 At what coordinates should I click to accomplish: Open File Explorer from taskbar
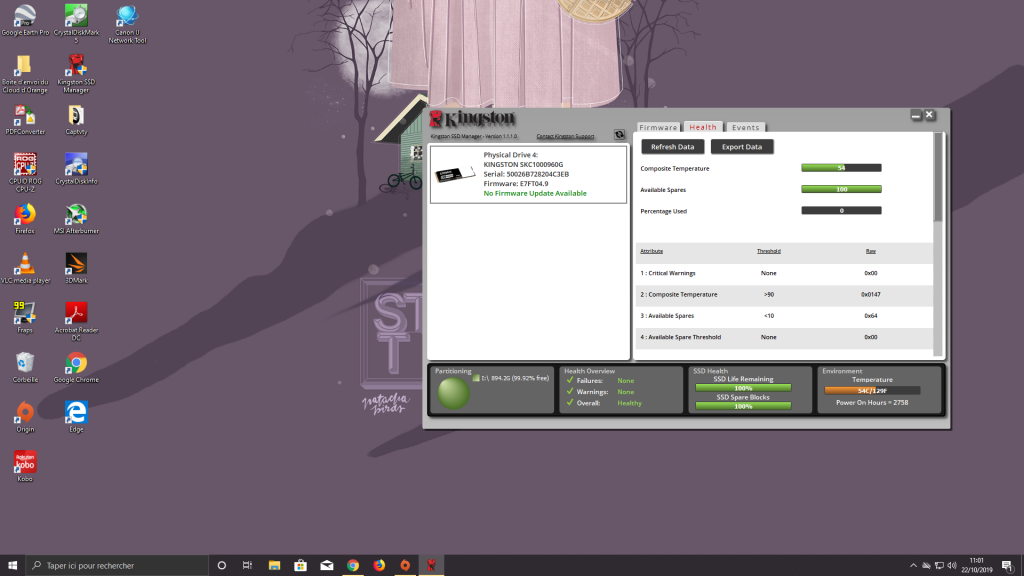(274, 565)
